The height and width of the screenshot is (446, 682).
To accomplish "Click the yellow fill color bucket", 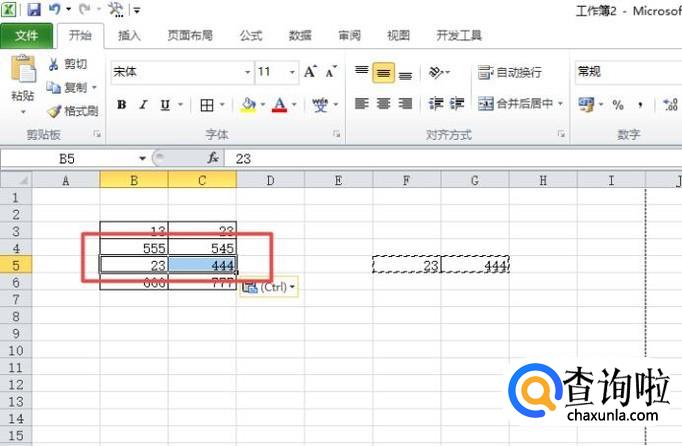I will (248, 104).
